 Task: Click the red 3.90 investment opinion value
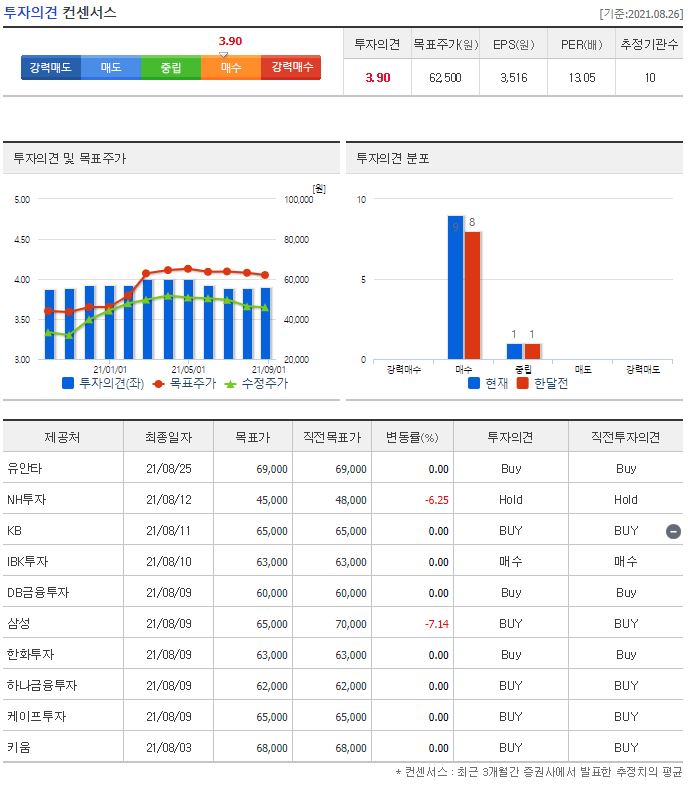point(377,78)
